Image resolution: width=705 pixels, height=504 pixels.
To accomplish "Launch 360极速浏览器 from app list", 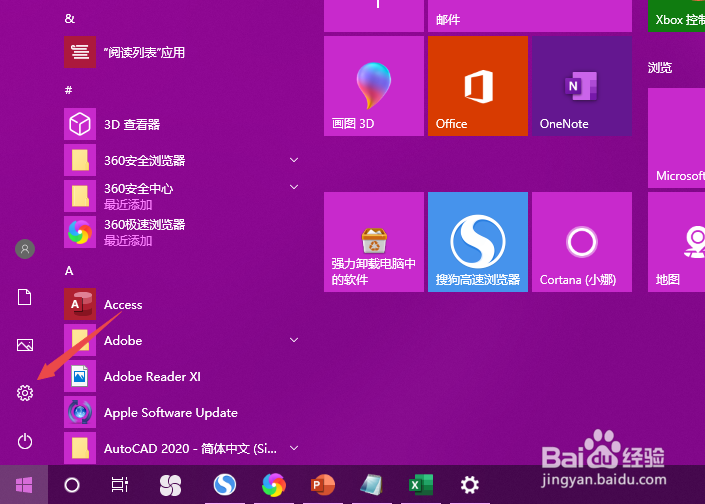I will [x=182, y=232].
